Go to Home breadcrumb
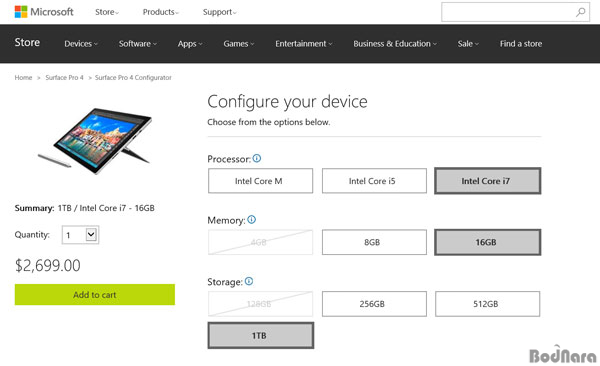The image size is (600, 366). pos(23,77)
